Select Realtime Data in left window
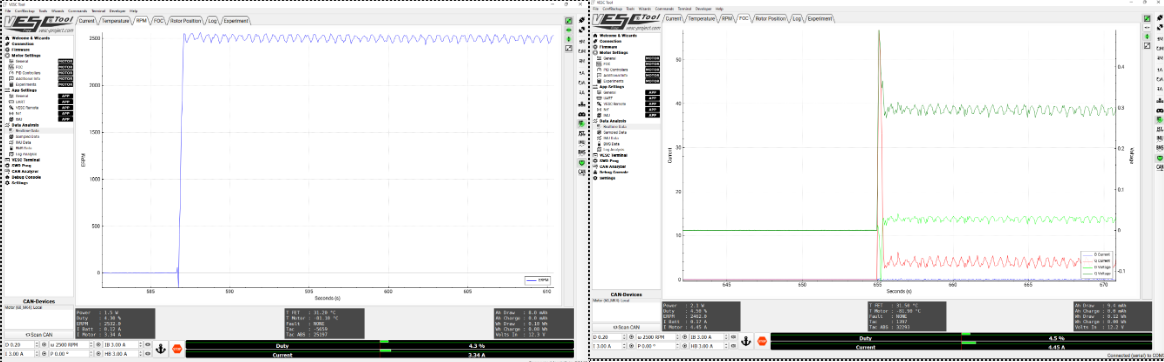The image size is (1164, 362). click(x=27, y=131)
